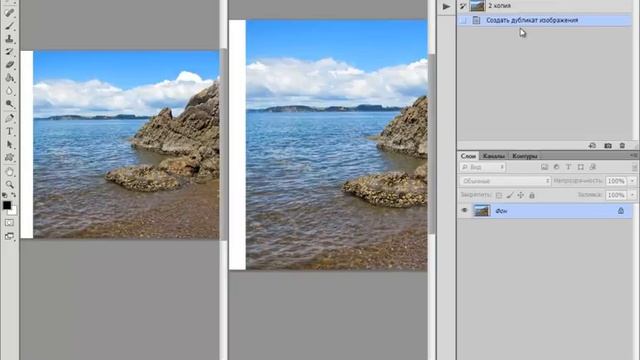The image size is (640, 360).
Task: Select the Eraser tool
Action: [x=9, y=64]
